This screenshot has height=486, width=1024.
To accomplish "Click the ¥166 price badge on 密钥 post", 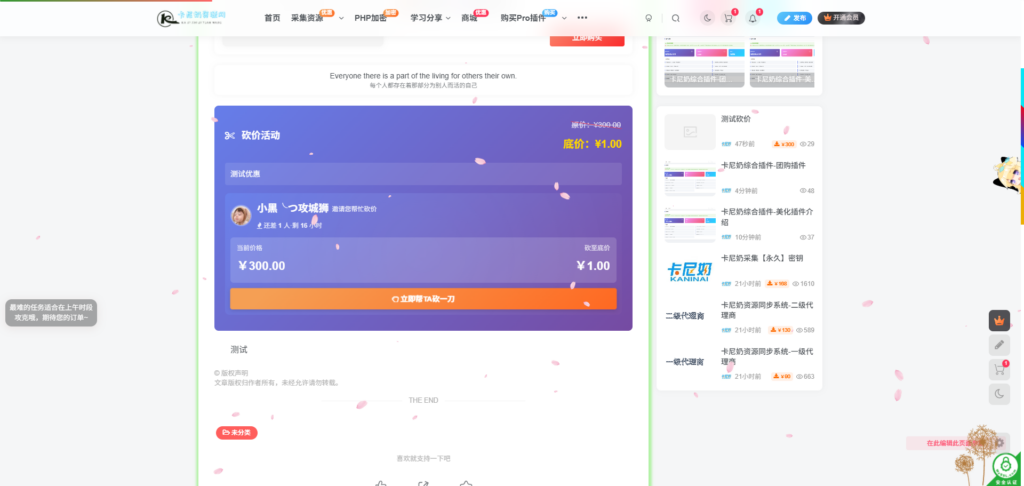I will (x=777, y=284).
